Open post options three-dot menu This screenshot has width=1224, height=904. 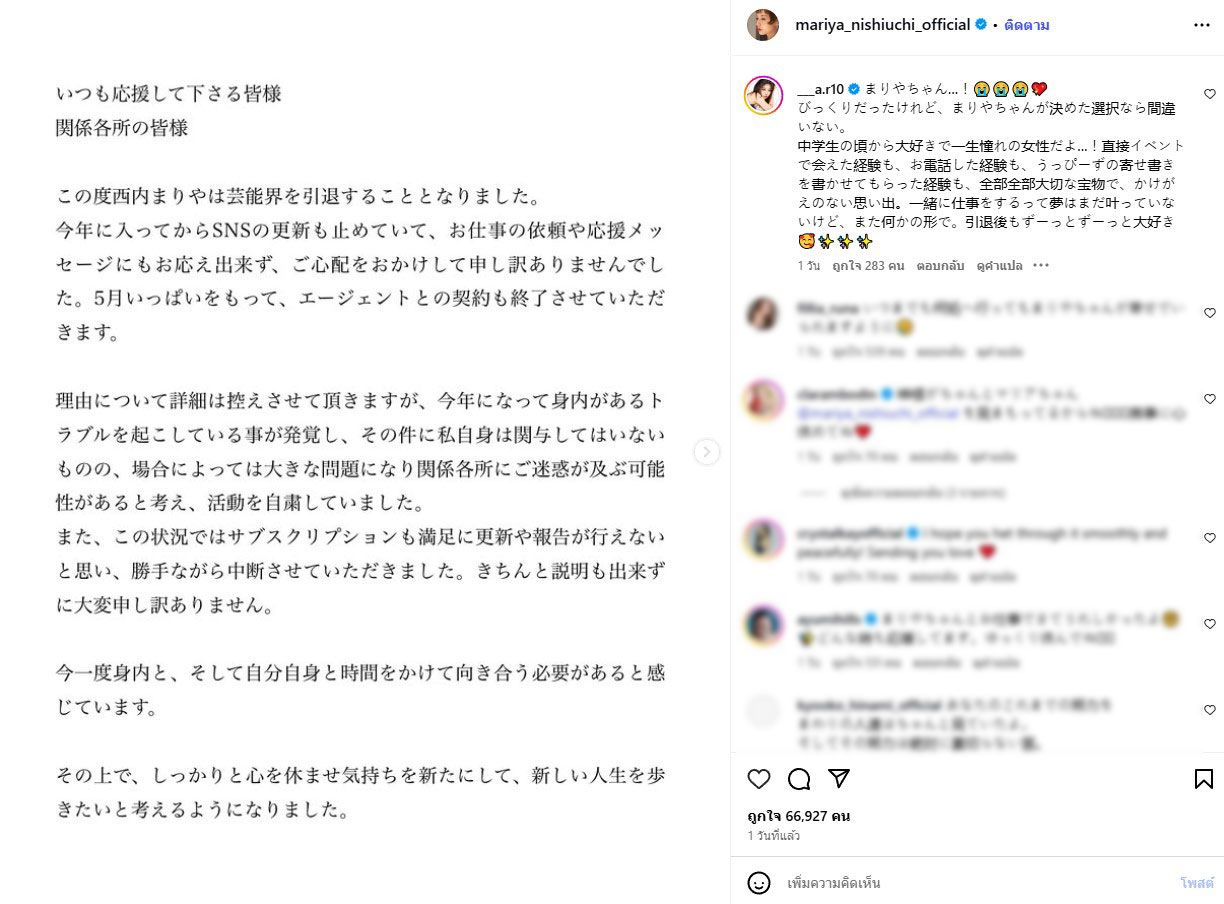pyautogui.click(x=1202, y=25)
